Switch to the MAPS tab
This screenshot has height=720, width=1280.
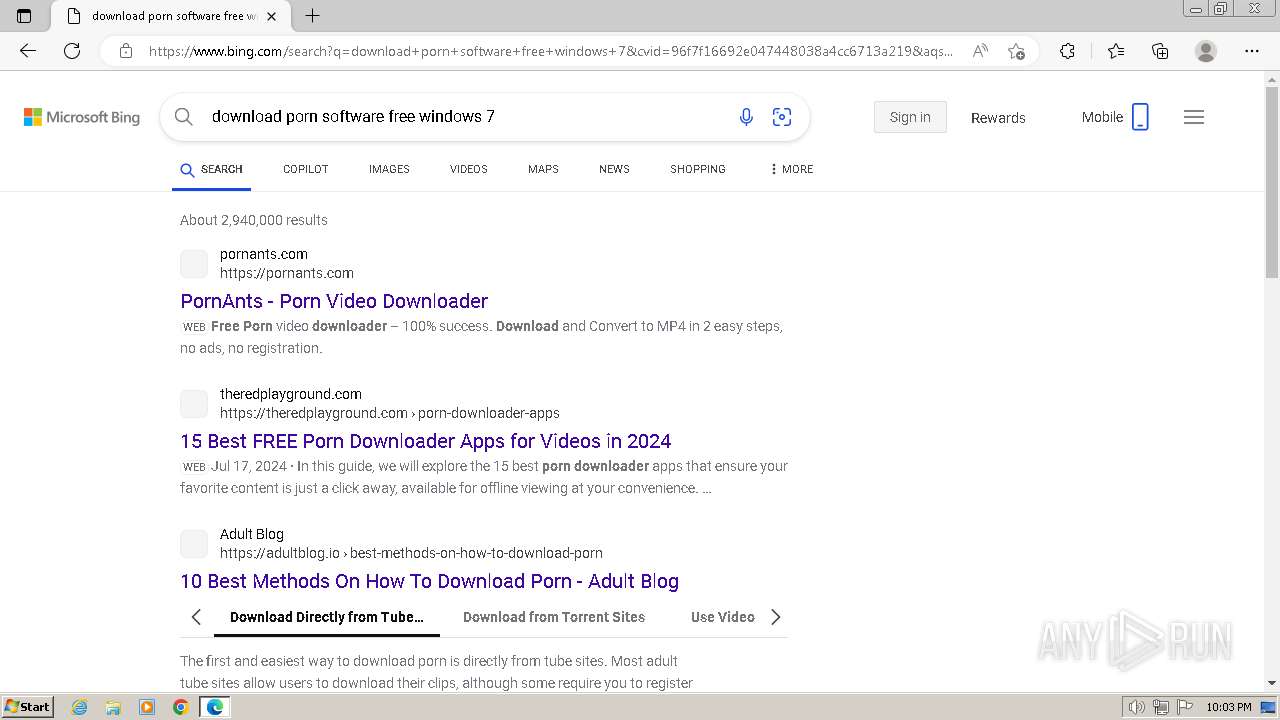[x=543, y=169]
